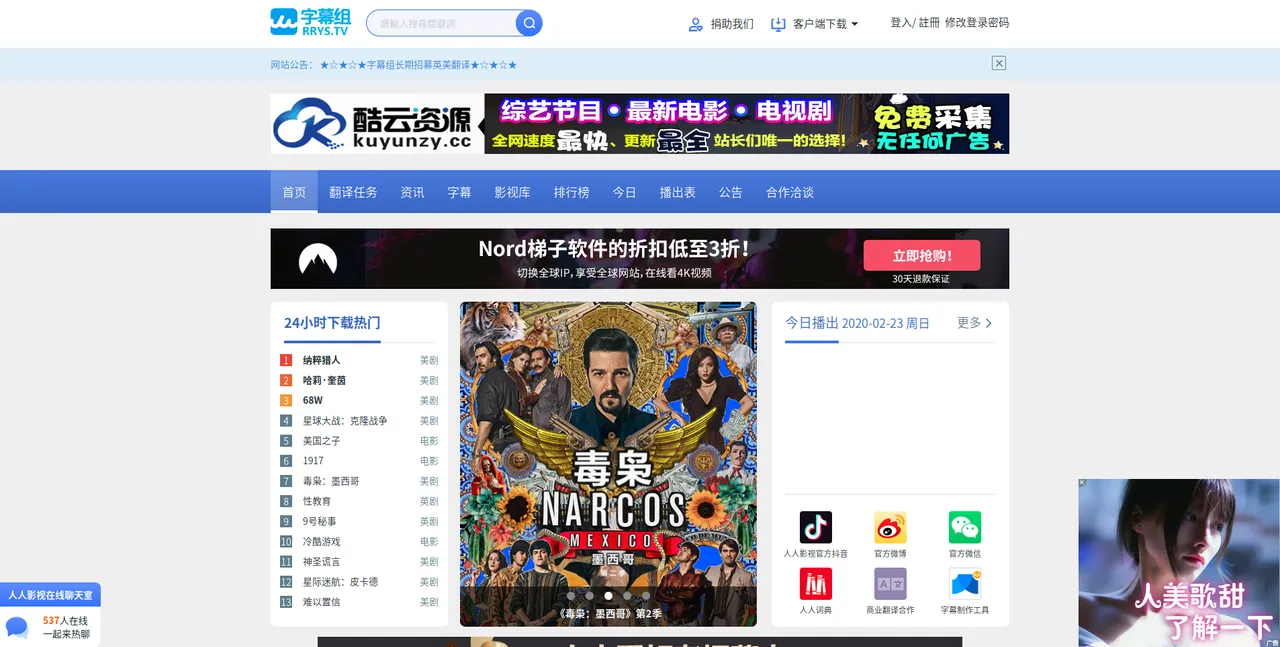Click the 登入 login link
Image resolution: width=1280 pixels, height=647 pixels.
901,22
